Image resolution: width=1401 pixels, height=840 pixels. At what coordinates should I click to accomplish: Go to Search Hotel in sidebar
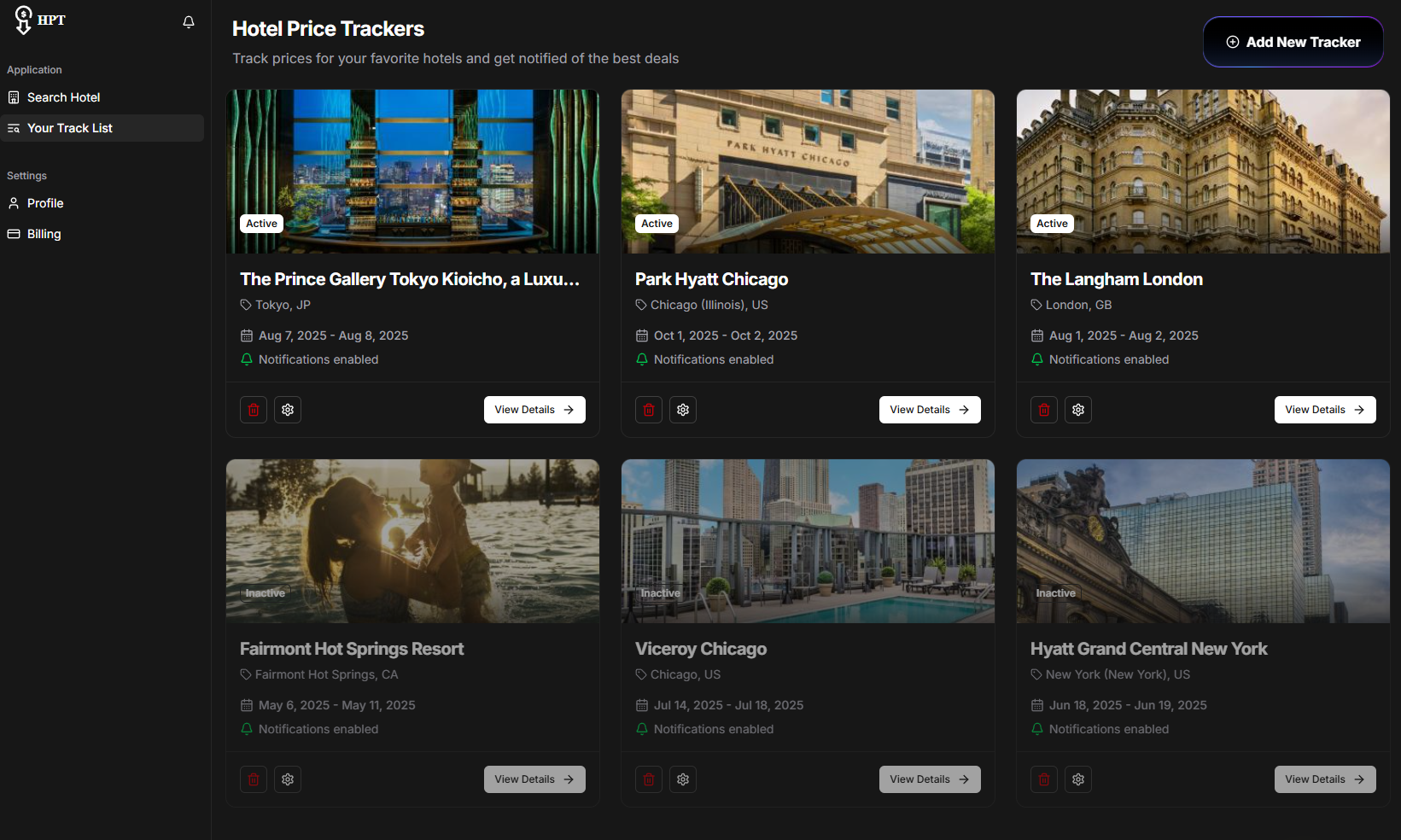[102, 97]
